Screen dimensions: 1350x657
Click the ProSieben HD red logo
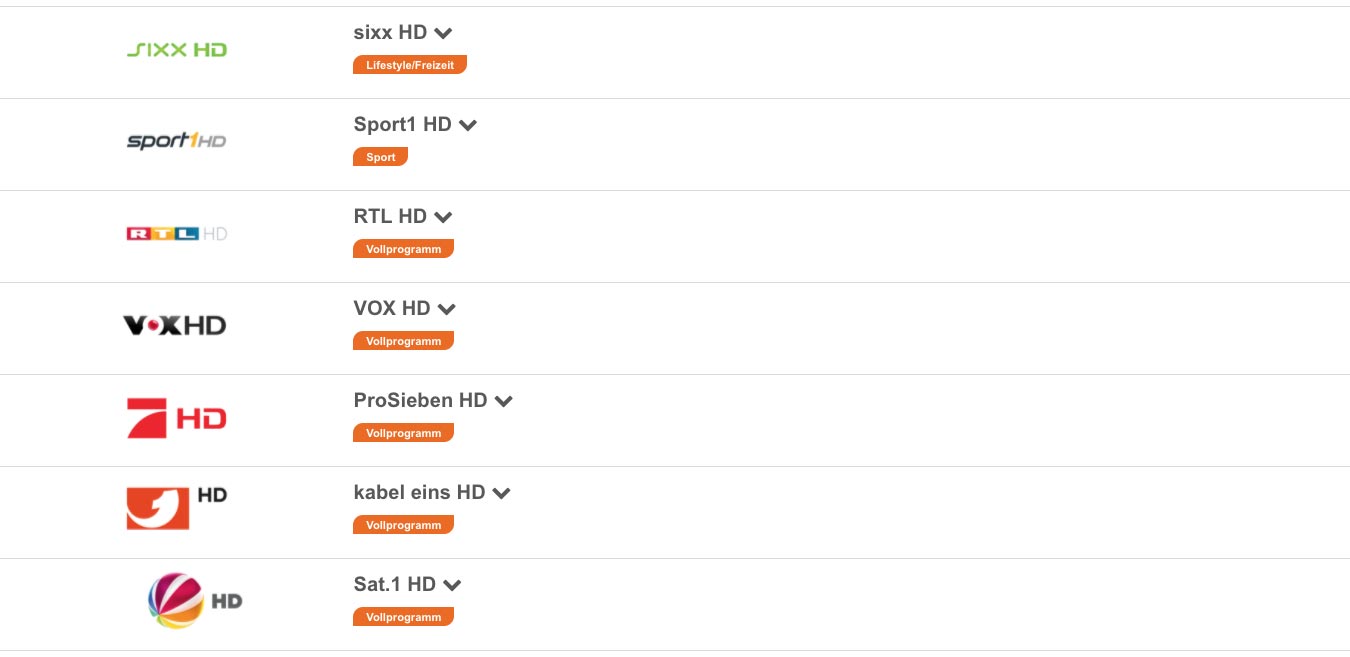(177, 418)
